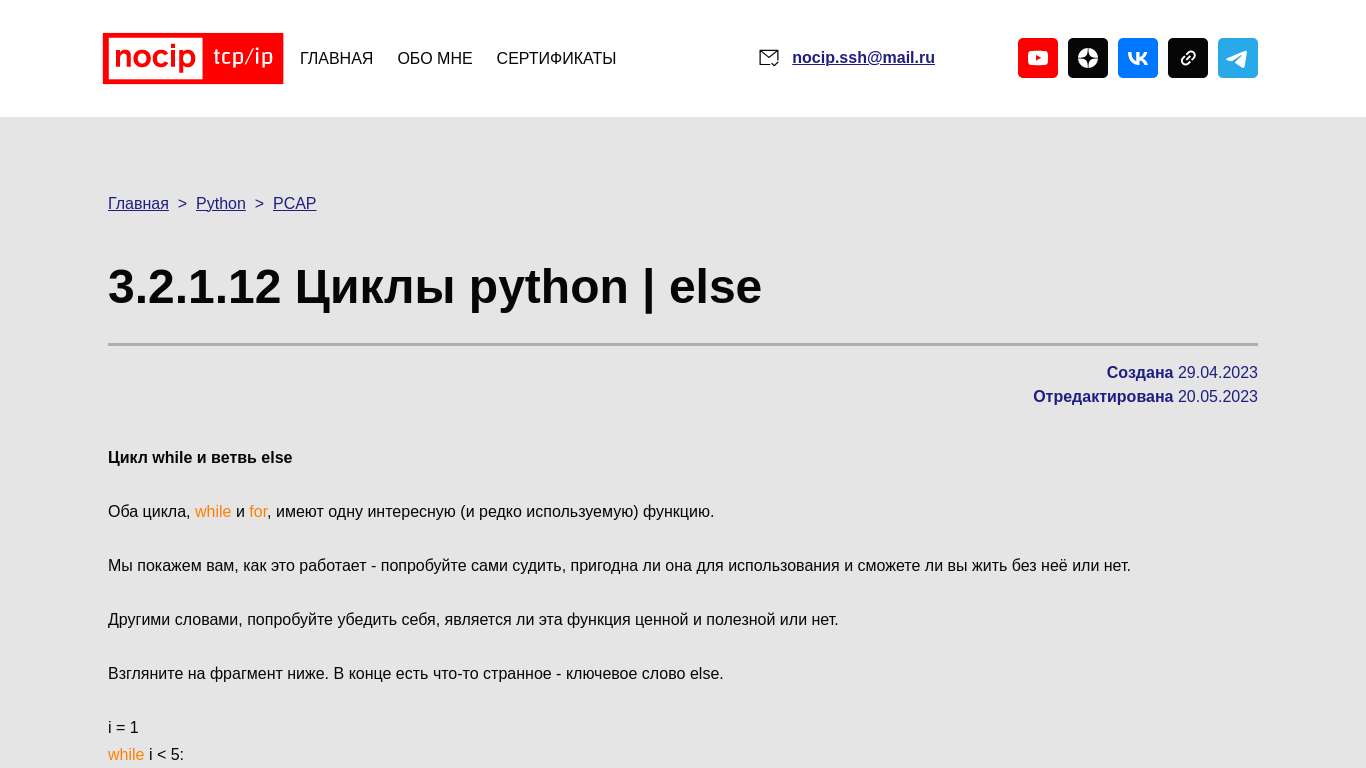
Task: Click the nocip tcp/ip logo
Action: click(x=192, y=58)
